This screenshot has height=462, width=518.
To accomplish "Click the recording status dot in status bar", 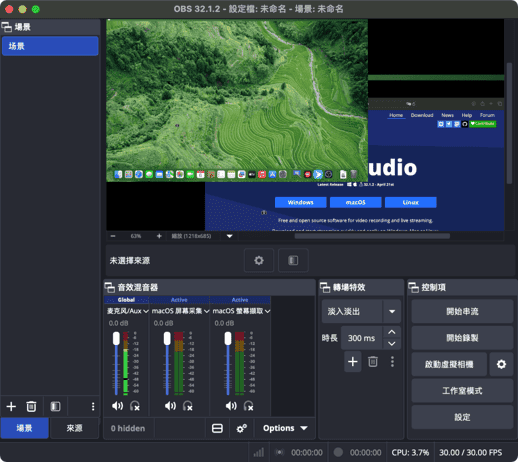I will click(338, 452).
